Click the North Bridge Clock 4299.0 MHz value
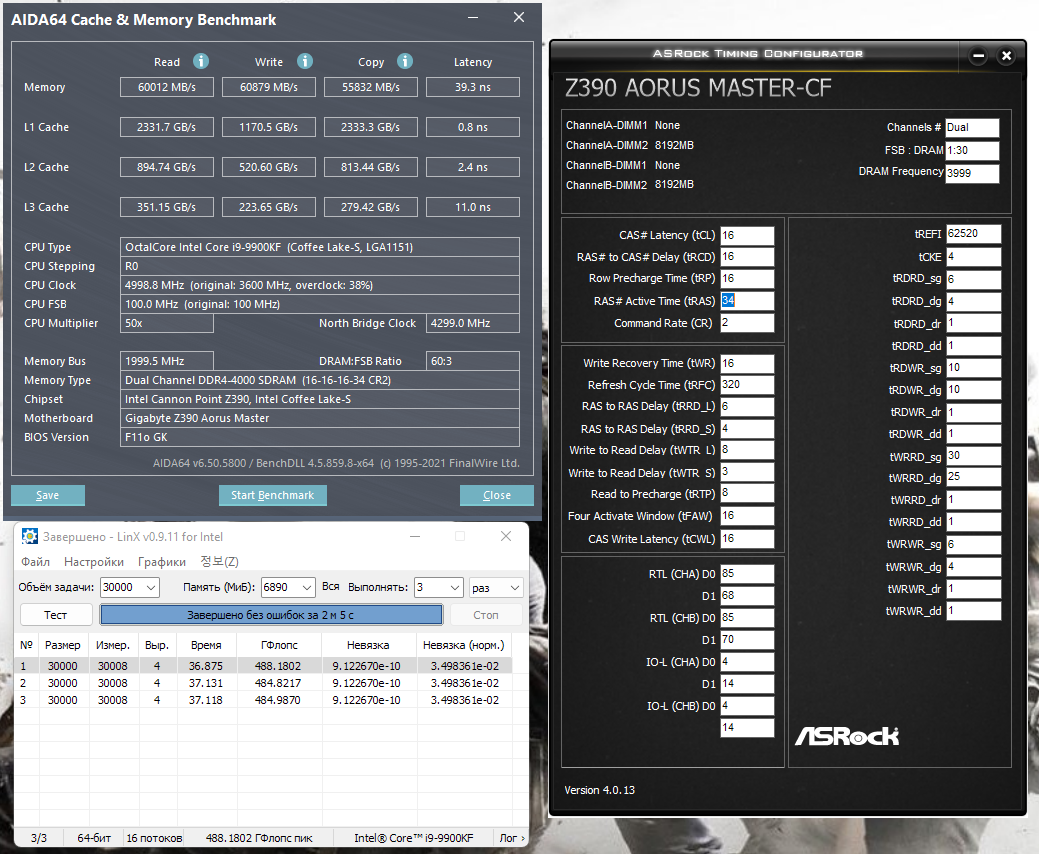This screenshot has height=854, width=1039. 472,323
